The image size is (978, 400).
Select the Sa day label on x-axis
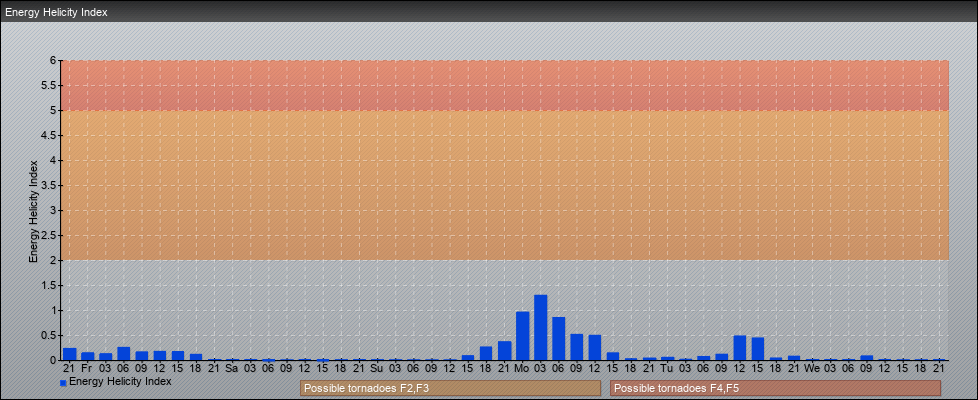pyautogui.click(x=232, y=369)
